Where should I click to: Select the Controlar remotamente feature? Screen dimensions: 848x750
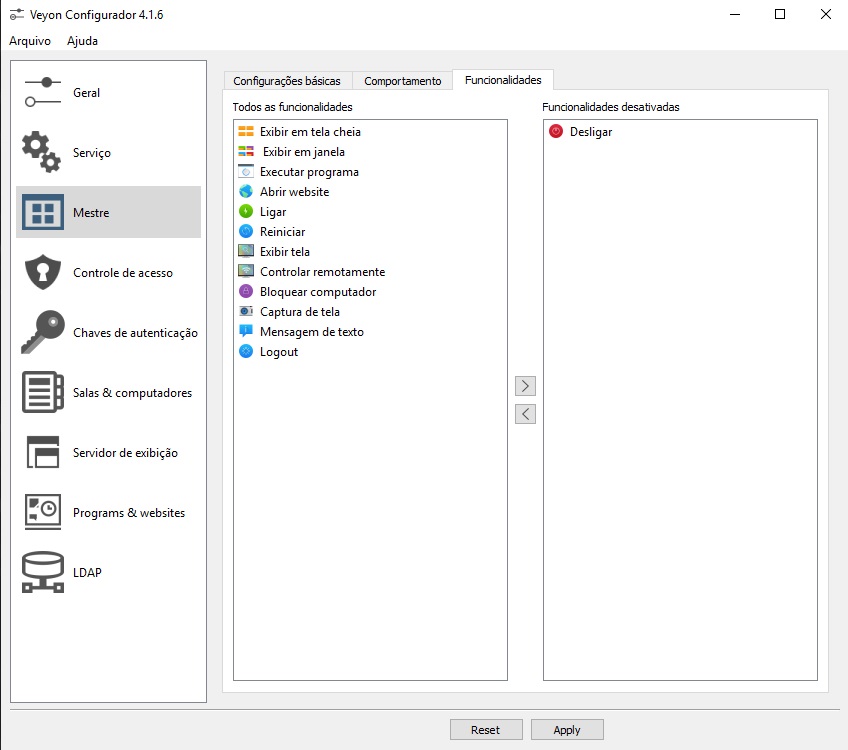tap(322, 272)
